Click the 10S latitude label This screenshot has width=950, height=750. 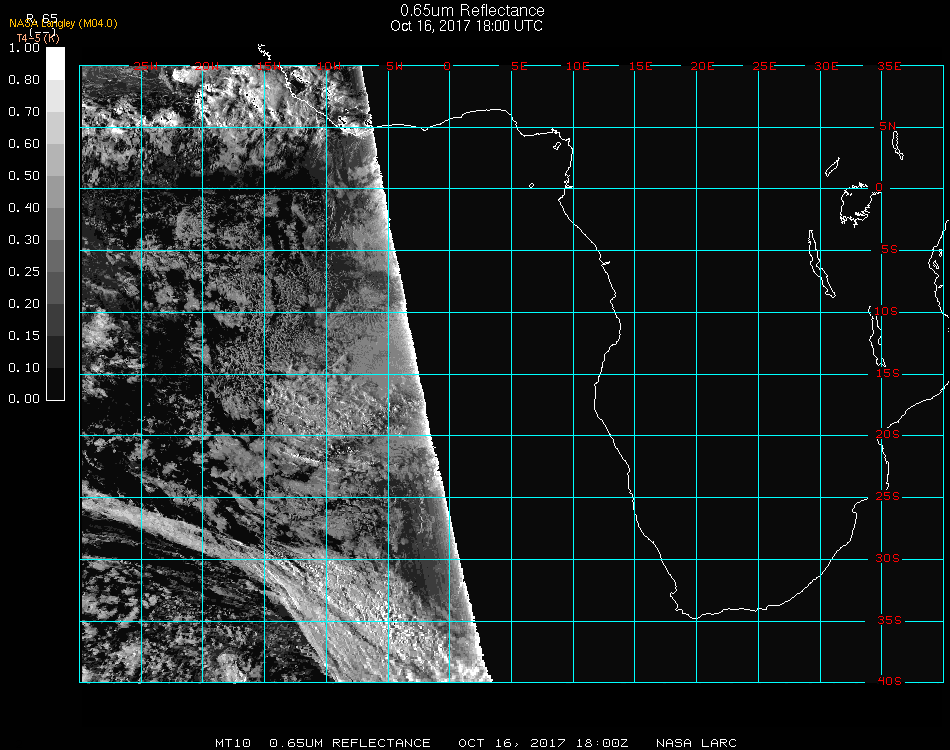click(886, 311)
